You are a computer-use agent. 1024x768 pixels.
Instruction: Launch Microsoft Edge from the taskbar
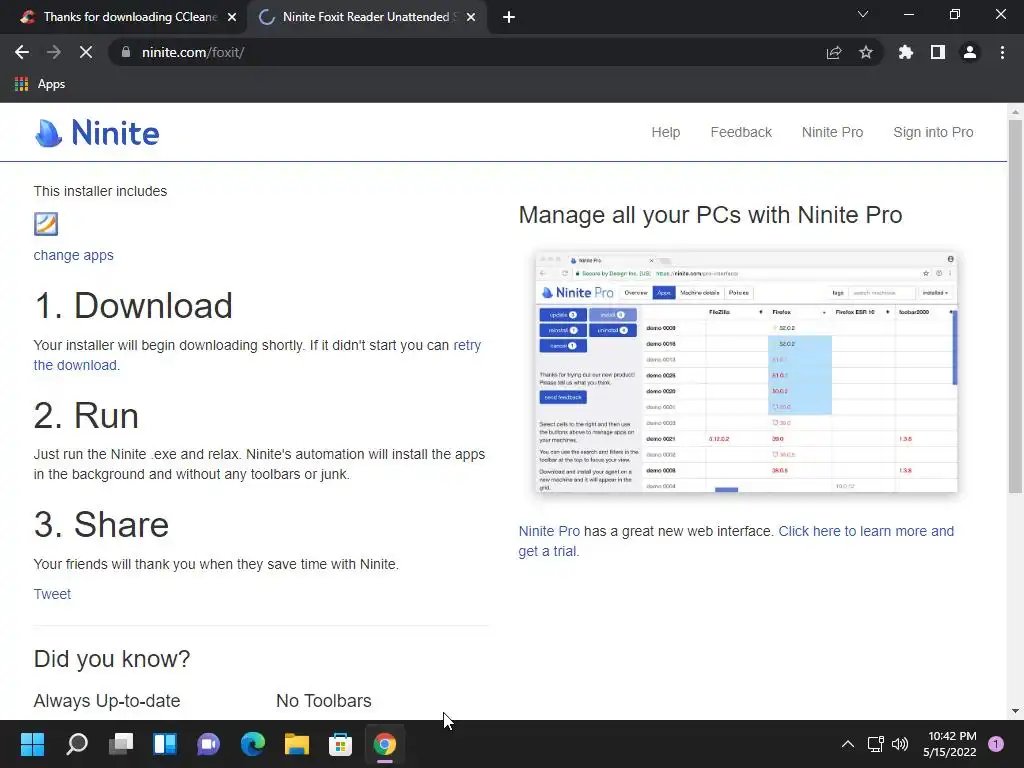click(253, 744)
